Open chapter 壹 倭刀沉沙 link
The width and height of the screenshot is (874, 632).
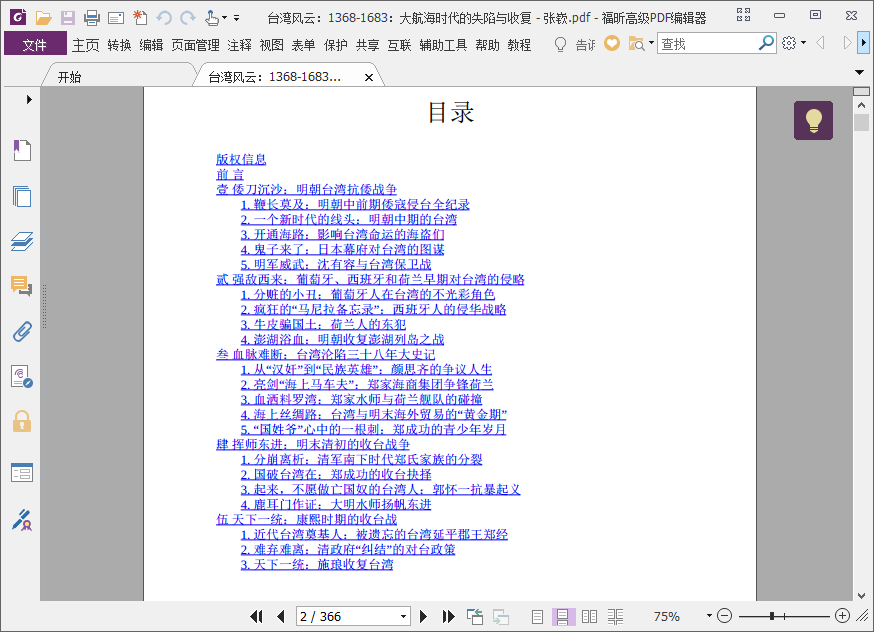pyautogui.click(x=307, y=189)
